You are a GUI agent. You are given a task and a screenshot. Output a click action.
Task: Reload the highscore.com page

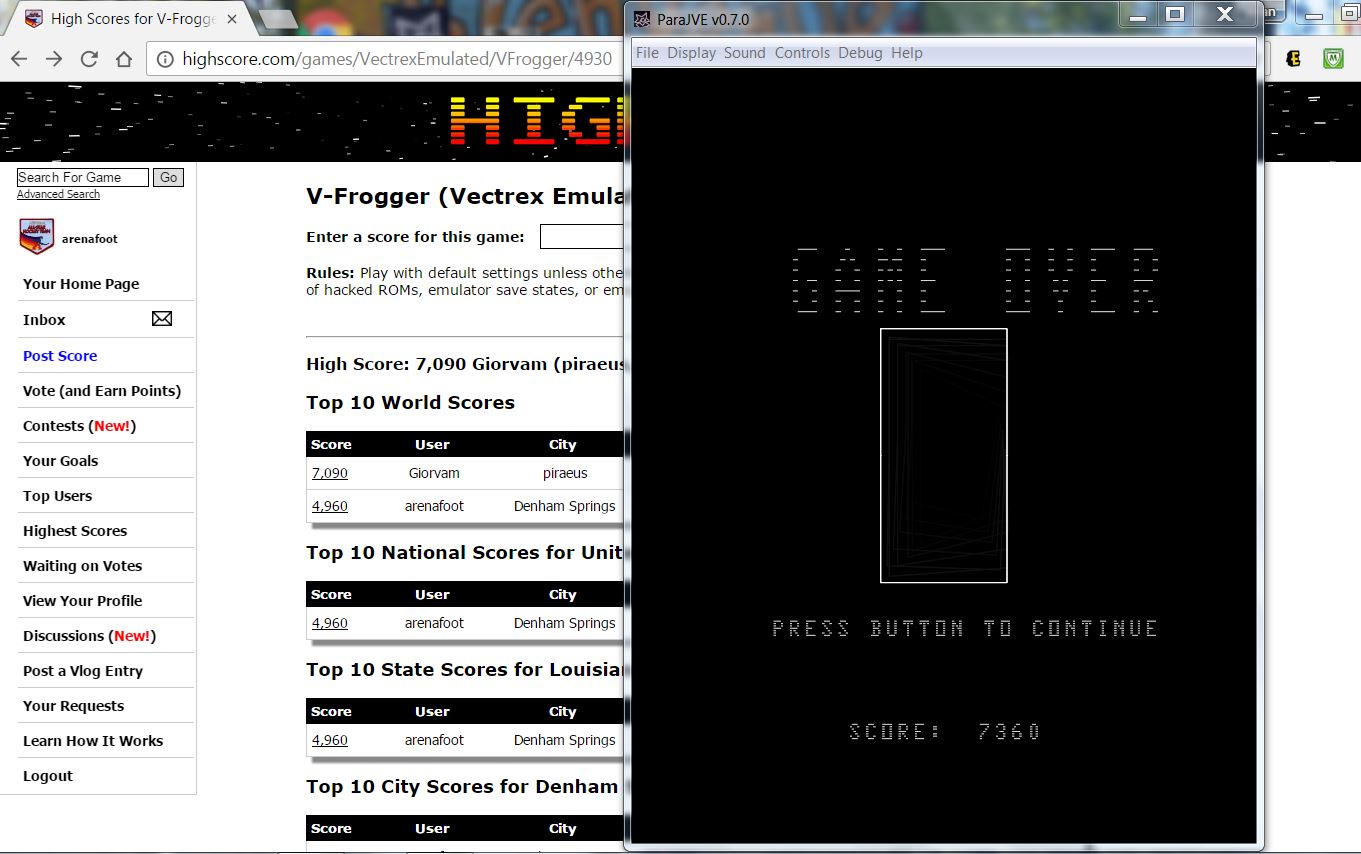pos(89,59)
